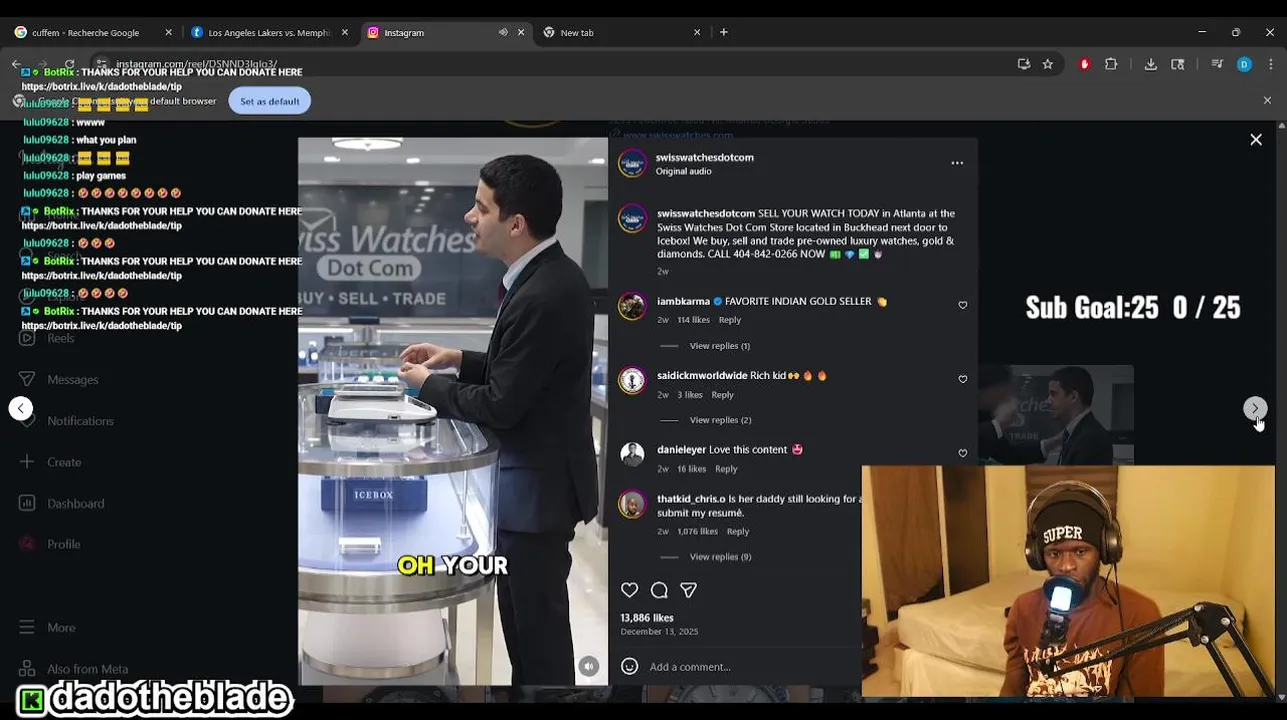
Task: Open a new browser tab with plus button
Action: (x=724, y=32)
